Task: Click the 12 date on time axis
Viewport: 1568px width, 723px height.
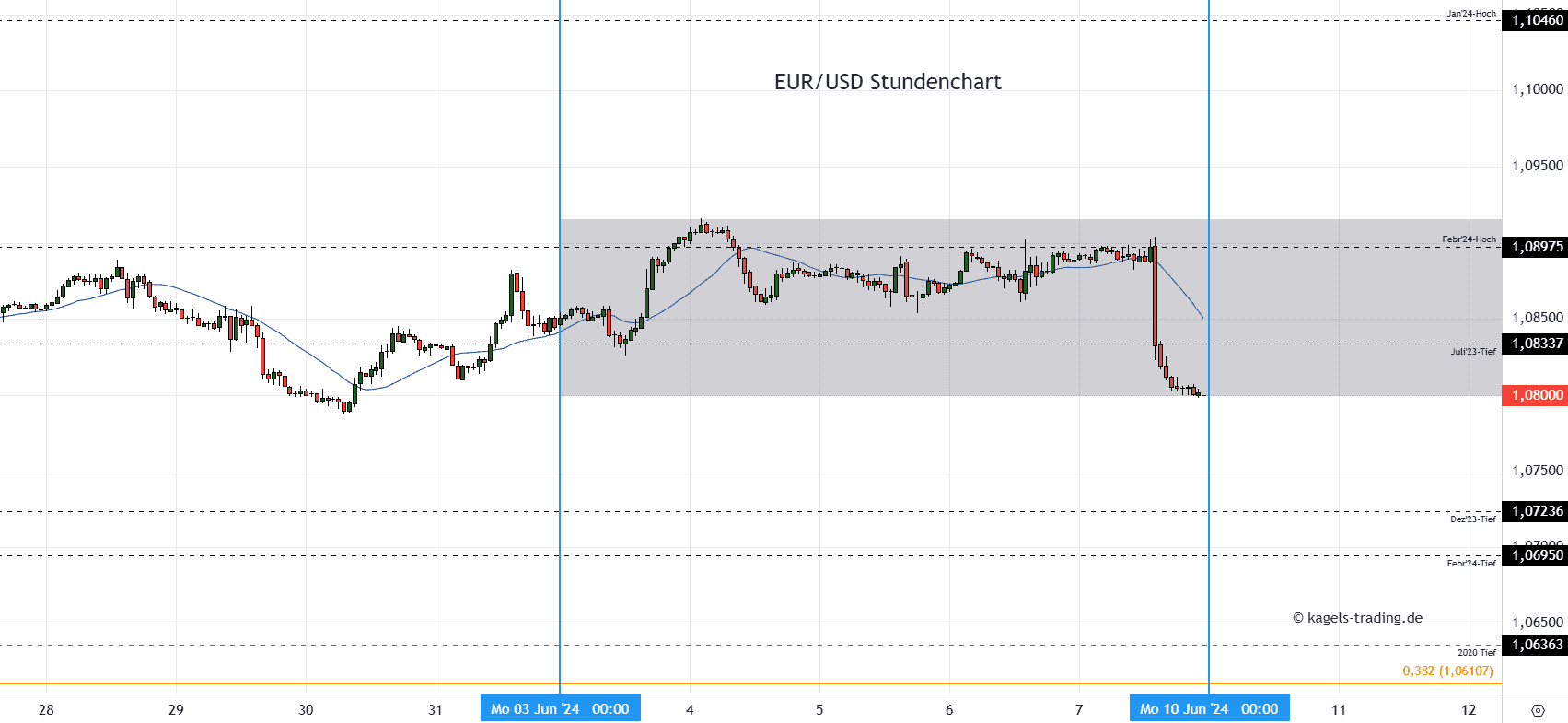Action: (x=1469, y=710)
